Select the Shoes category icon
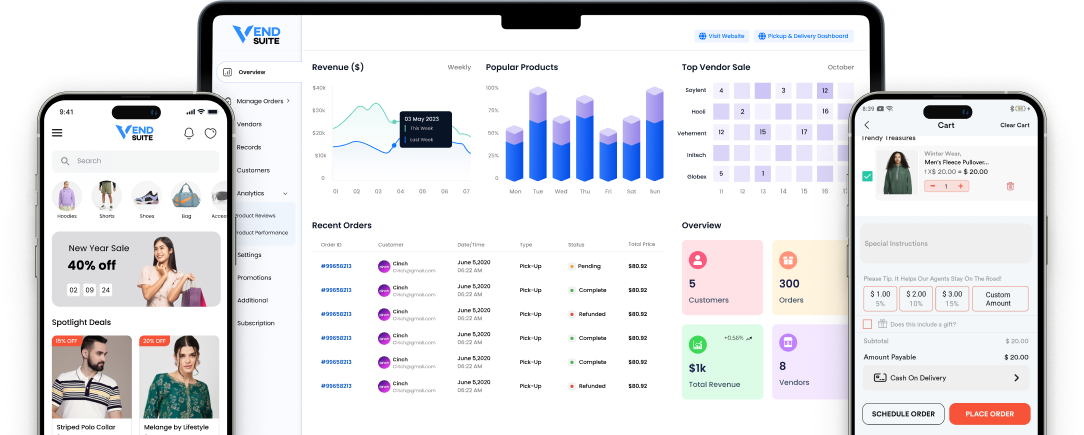Screen dimensions: 1084x435 [x=145, y=195]
